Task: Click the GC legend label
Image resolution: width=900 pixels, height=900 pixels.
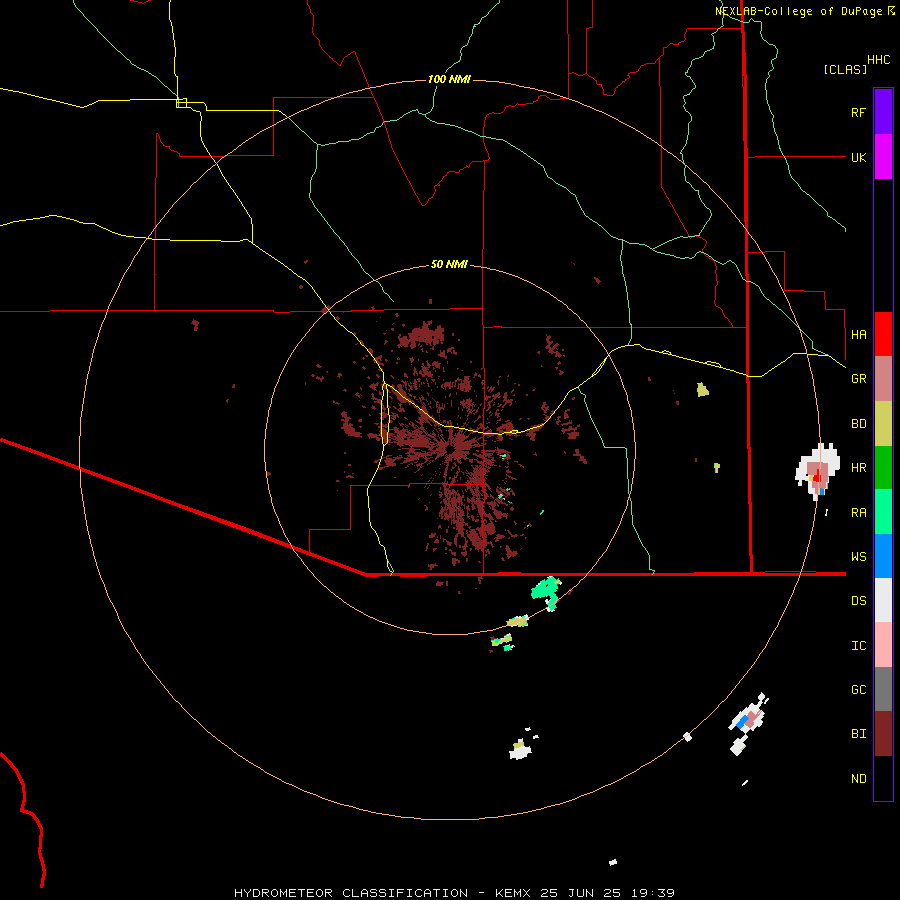Action: point(858,689)
